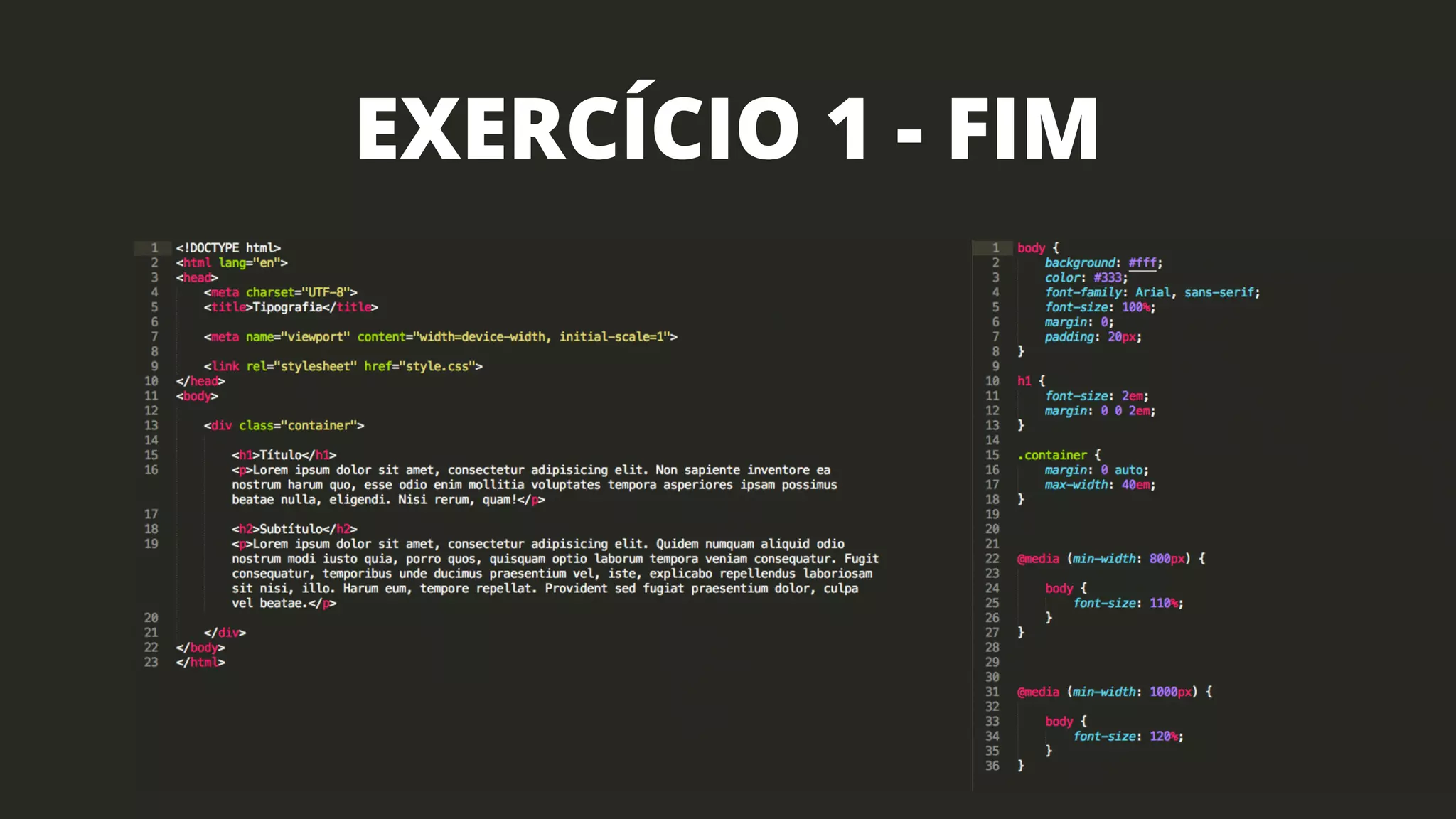Click 'font-size: 100%;' in the CSS
Viewport: 1456px width, 819px height.
[1100, 307]
